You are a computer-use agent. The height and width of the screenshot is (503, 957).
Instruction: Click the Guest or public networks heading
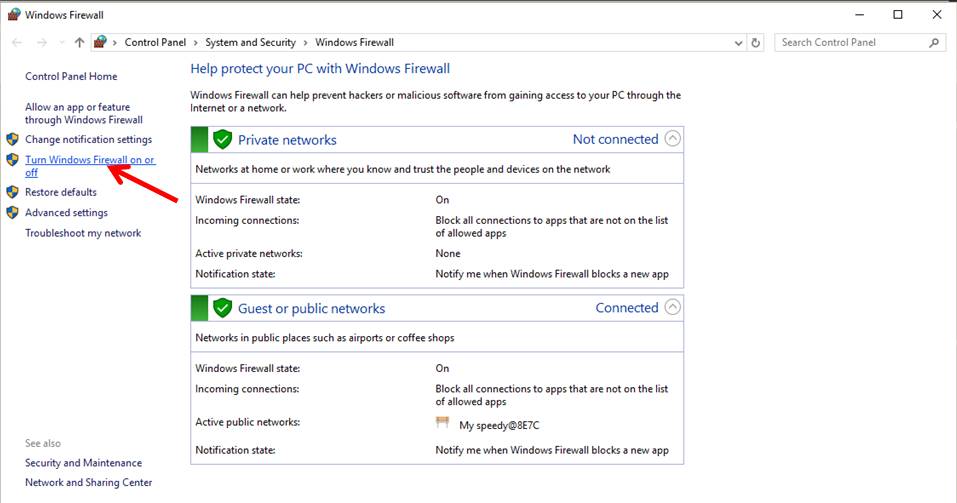311,308
